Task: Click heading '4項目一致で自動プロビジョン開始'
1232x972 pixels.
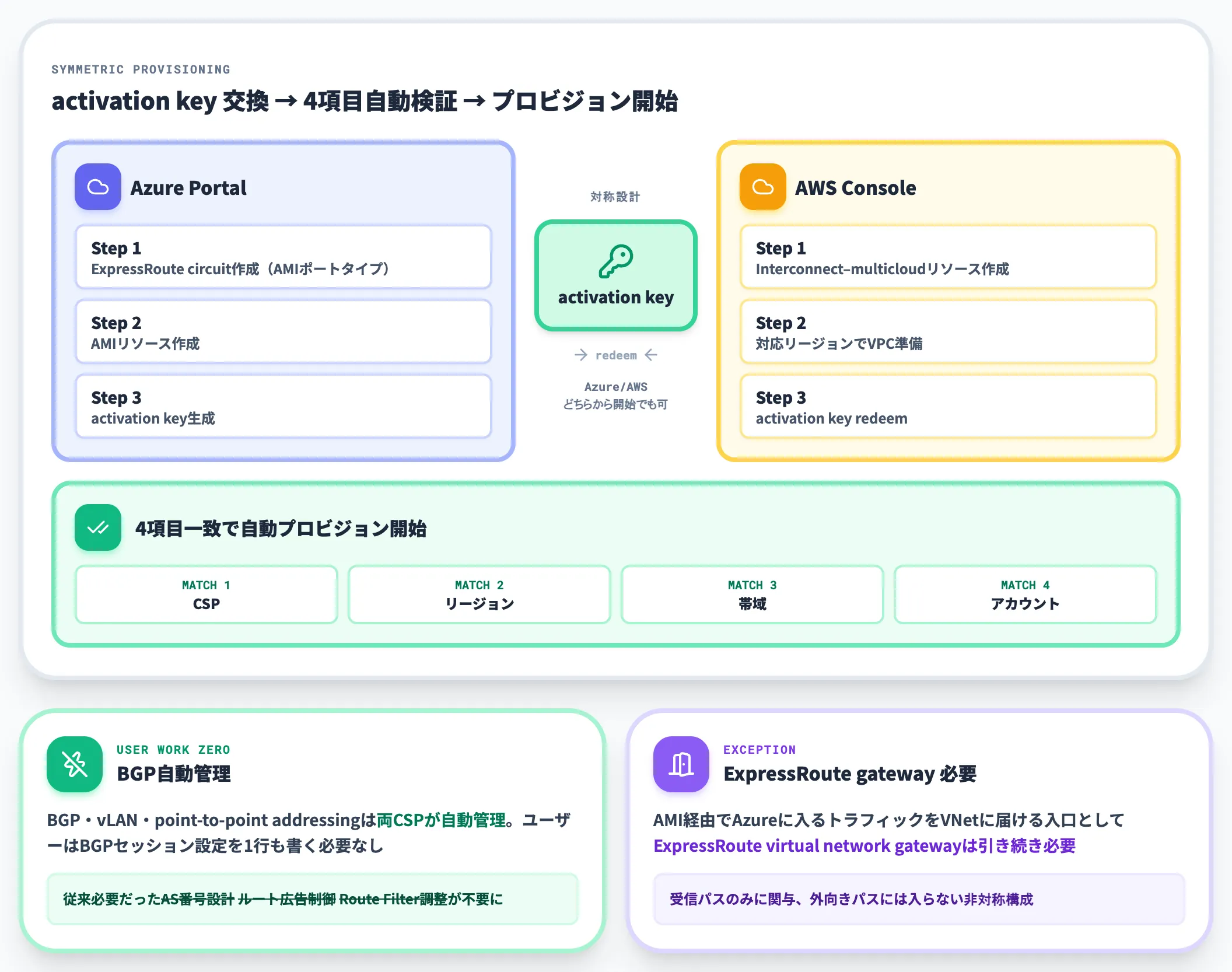Action: pos(281,529)
